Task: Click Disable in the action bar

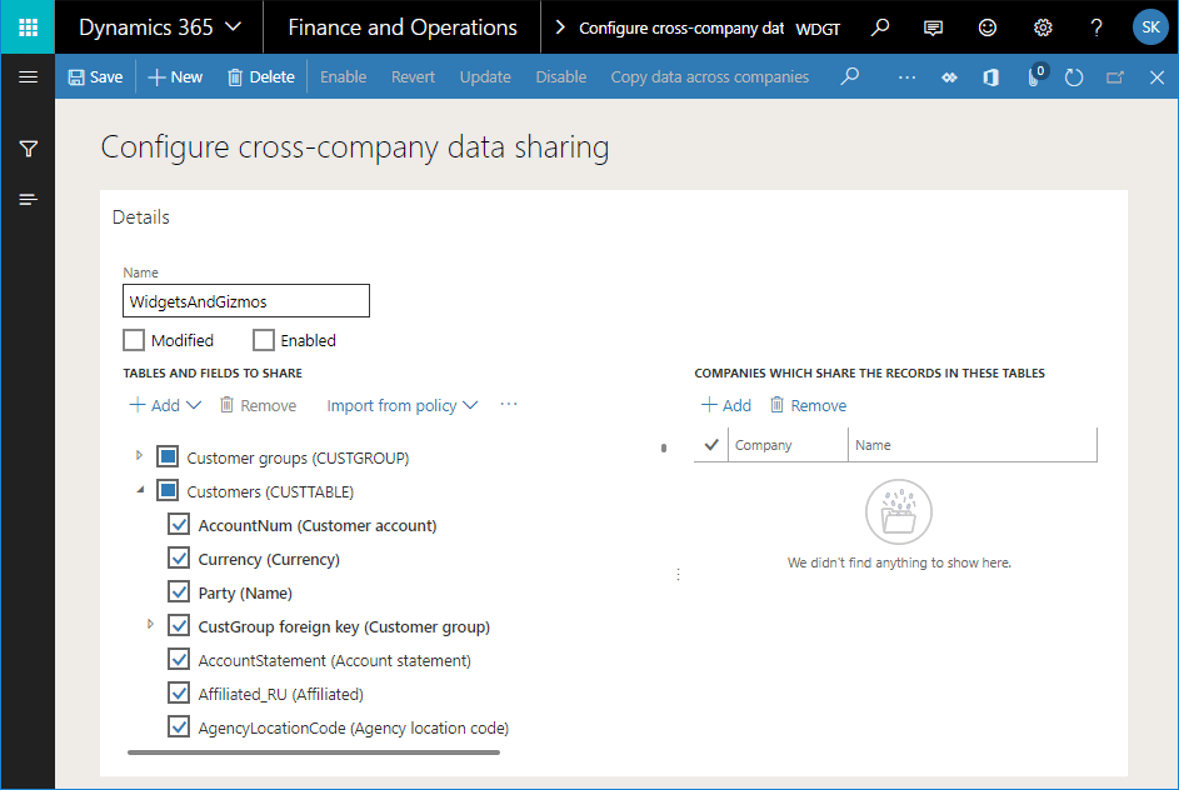Action: (561, 77)
